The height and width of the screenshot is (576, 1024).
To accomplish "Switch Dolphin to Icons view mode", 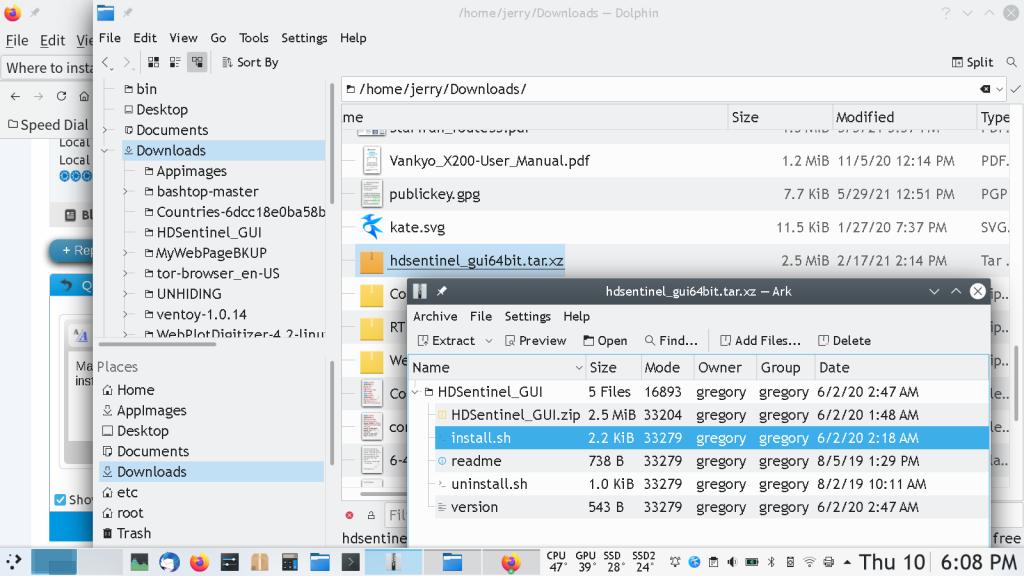I will (x=153, y=62).
